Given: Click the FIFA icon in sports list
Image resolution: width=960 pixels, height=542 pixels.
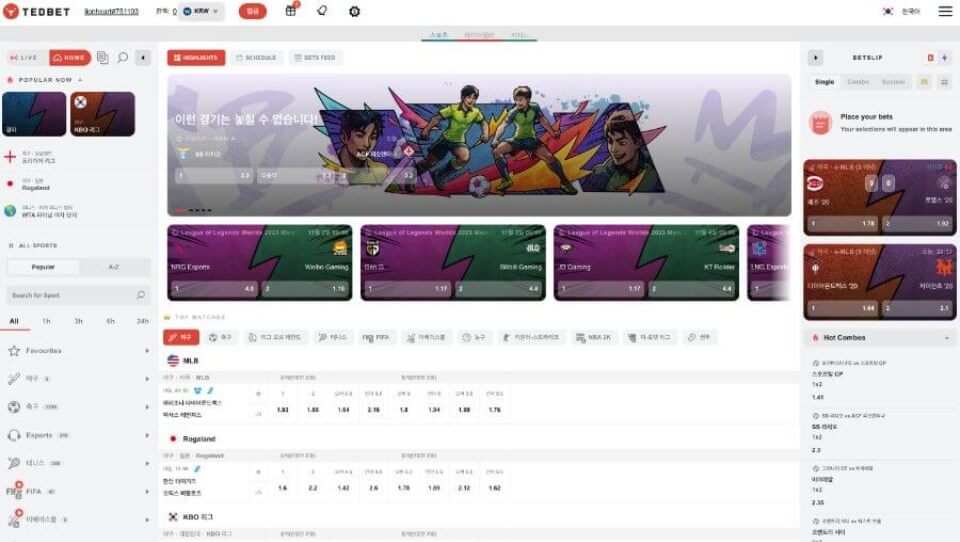Looking at the screenshot, I should [14, 491].
